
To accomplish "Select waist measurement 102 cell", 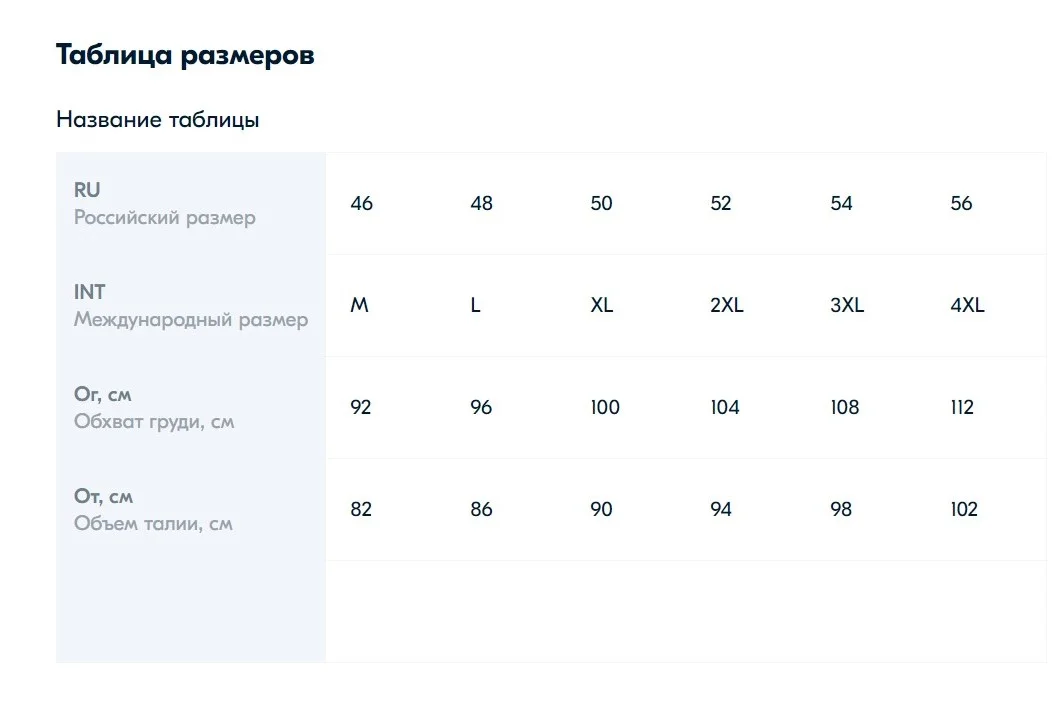I will [987, 510].
